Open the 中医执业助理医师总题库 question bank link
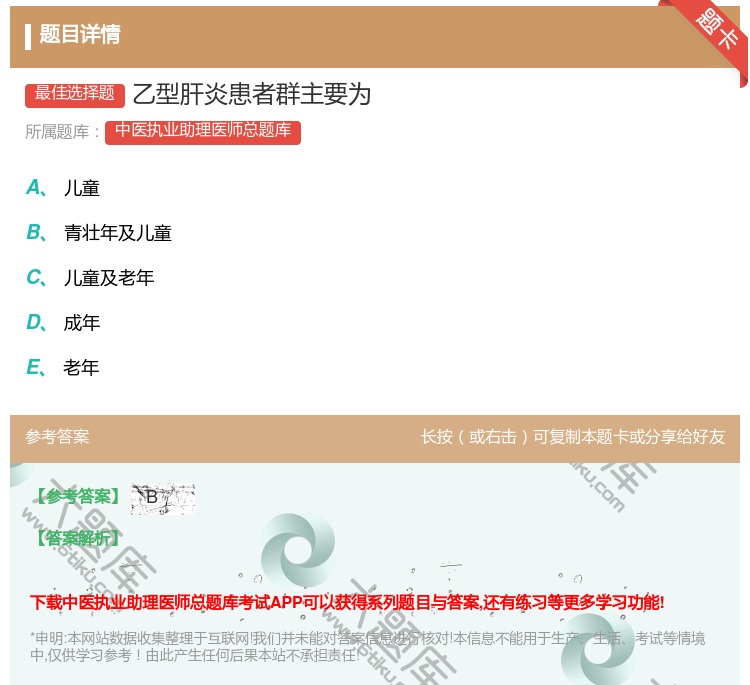This screenshot has width=750, height=685. point(203,132)
